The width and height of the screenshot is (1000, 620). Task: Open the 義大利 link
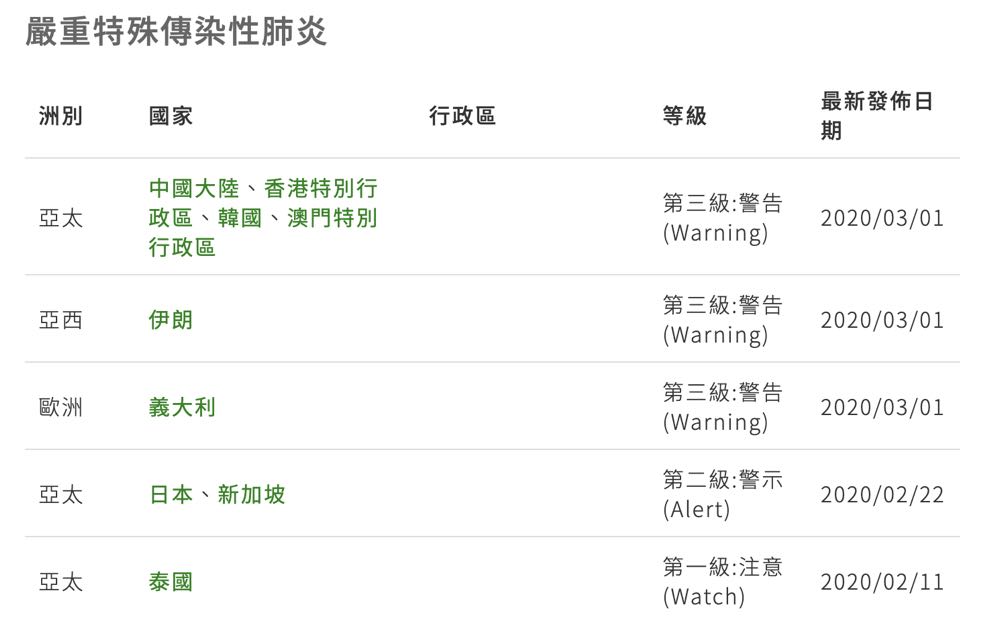pyautogui.click(x=182, y=407)
